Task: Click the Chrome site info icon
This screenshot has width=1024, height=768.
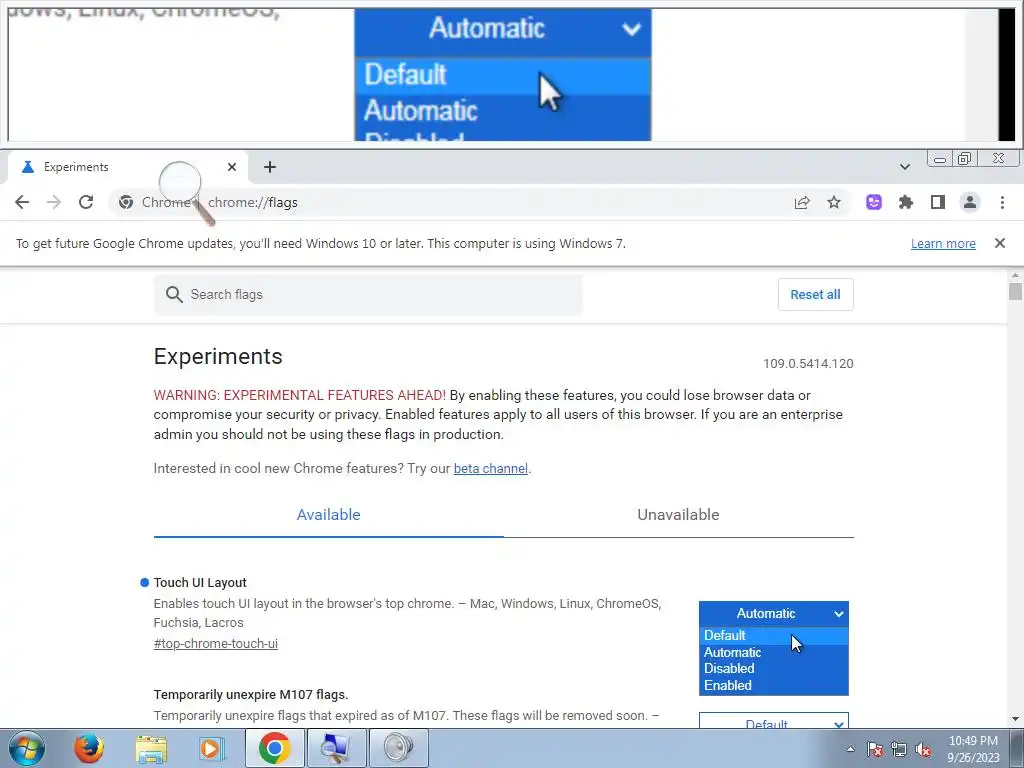Action: pos(126,202)
